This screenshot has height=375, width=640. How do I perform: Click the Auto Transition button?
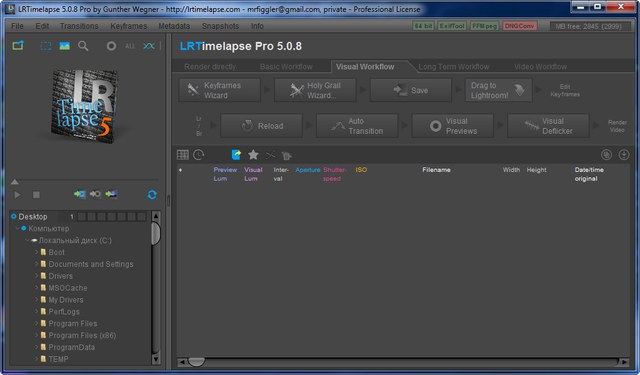point(357,126)
